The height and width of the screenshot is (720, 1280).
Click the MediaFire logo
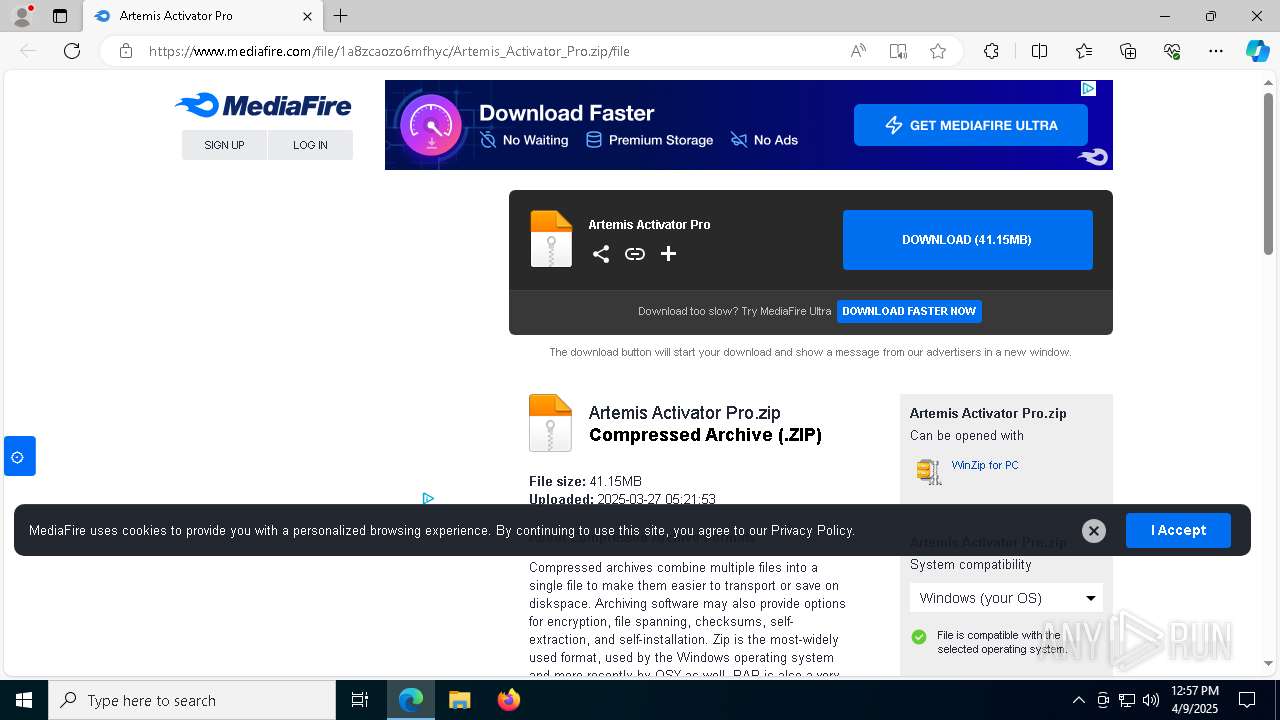pos(263,105)
